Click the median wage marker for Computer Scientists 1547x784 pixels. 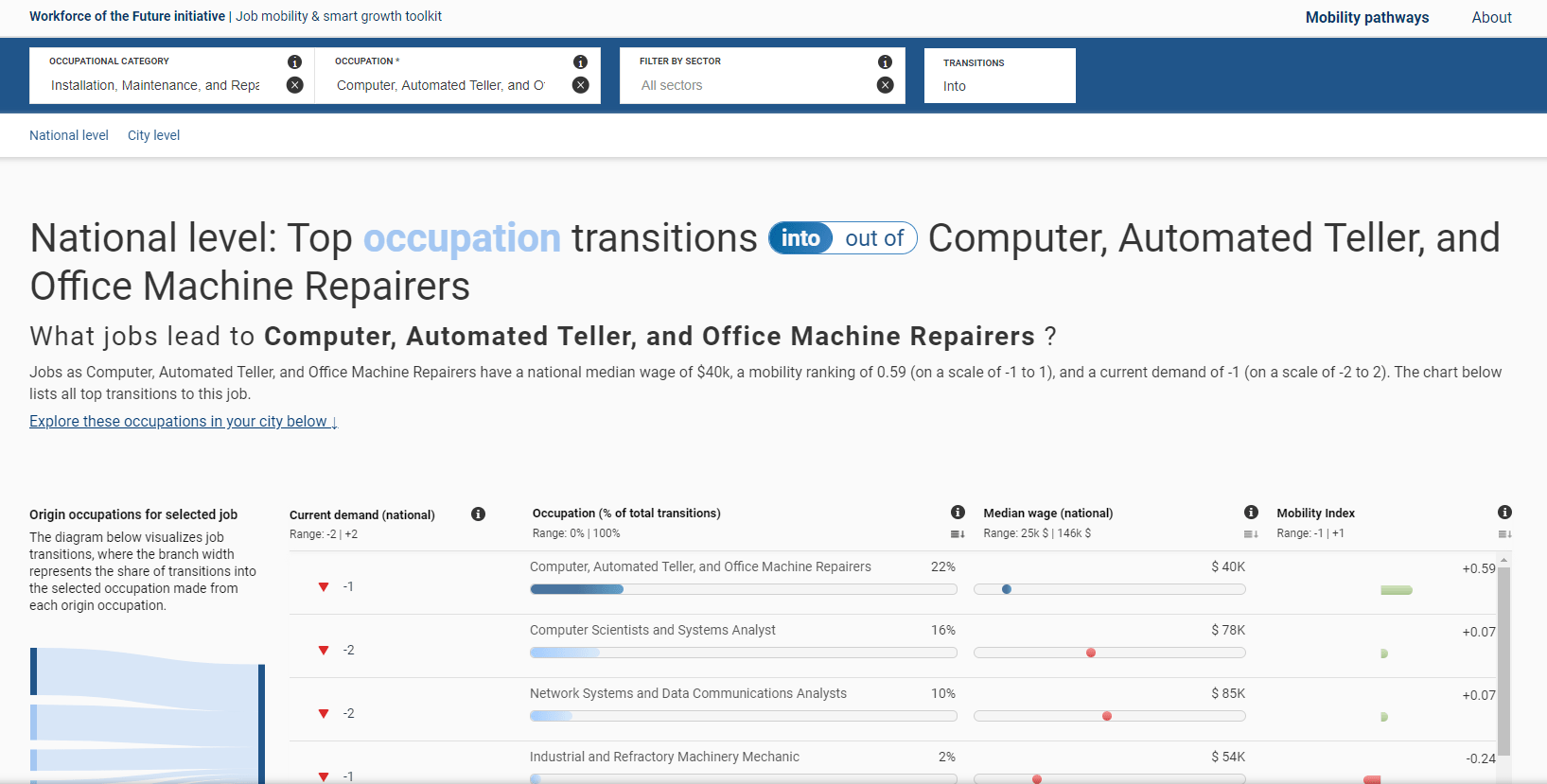coord(1091,653)
